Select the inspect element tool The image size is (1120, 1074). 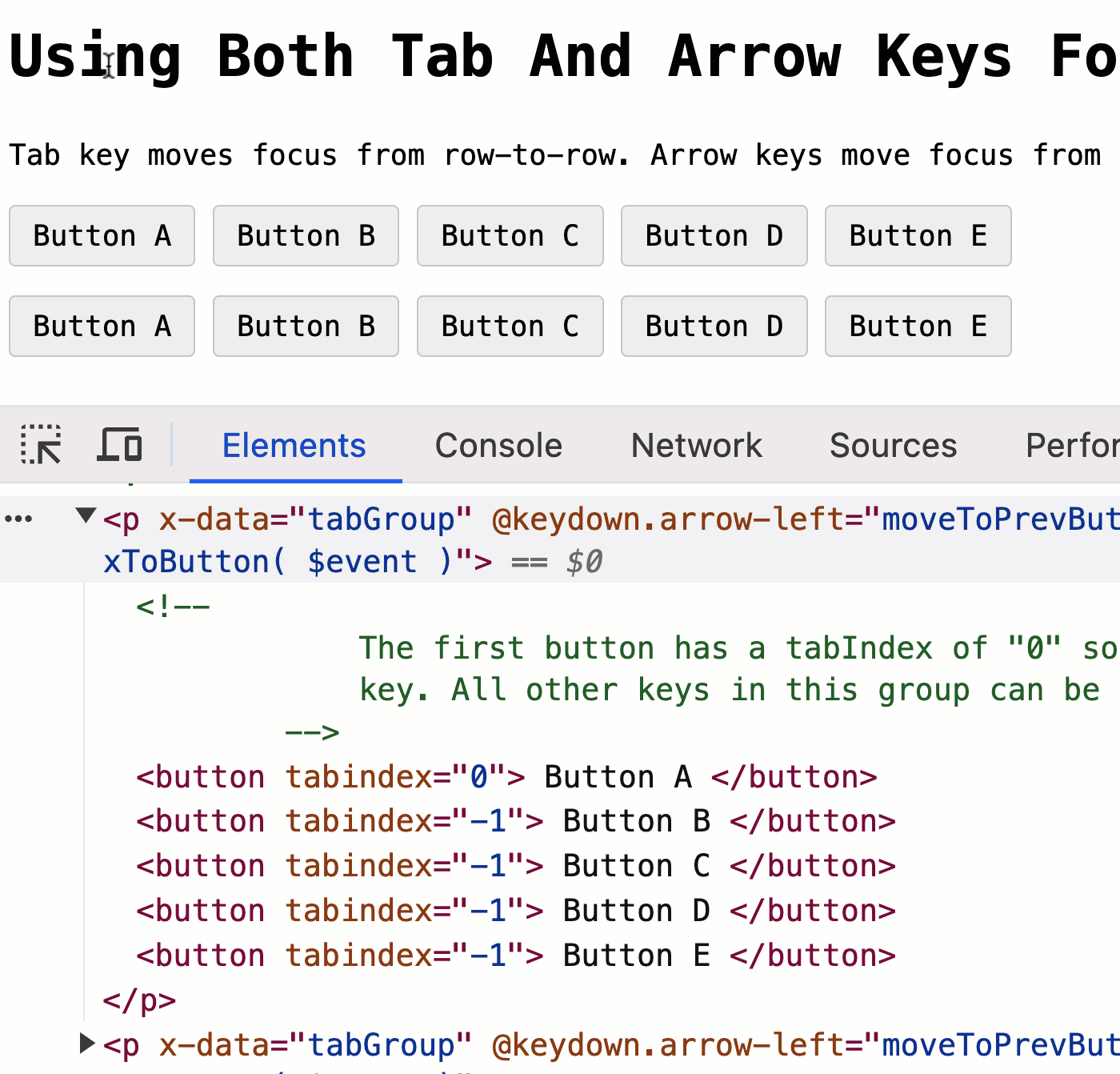click(41, 445)
